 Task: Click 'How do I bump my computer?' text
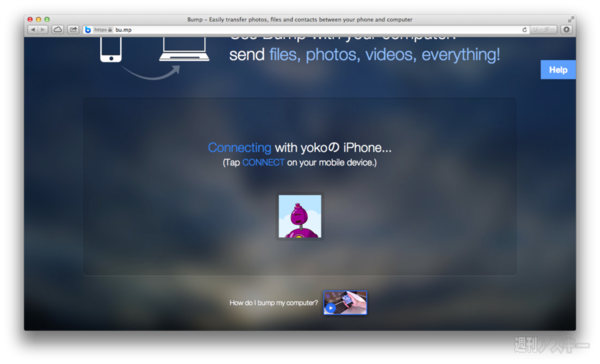(x=274, y=303)
